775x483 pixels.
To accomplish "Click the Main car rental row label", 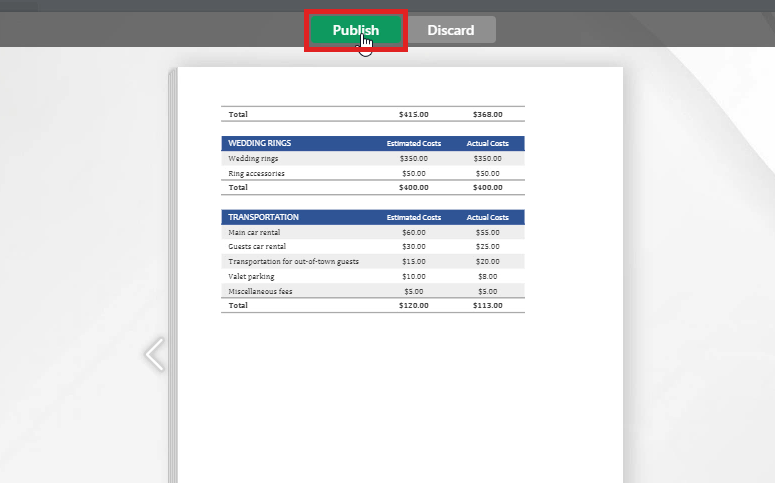I will (x=254, y=232).
